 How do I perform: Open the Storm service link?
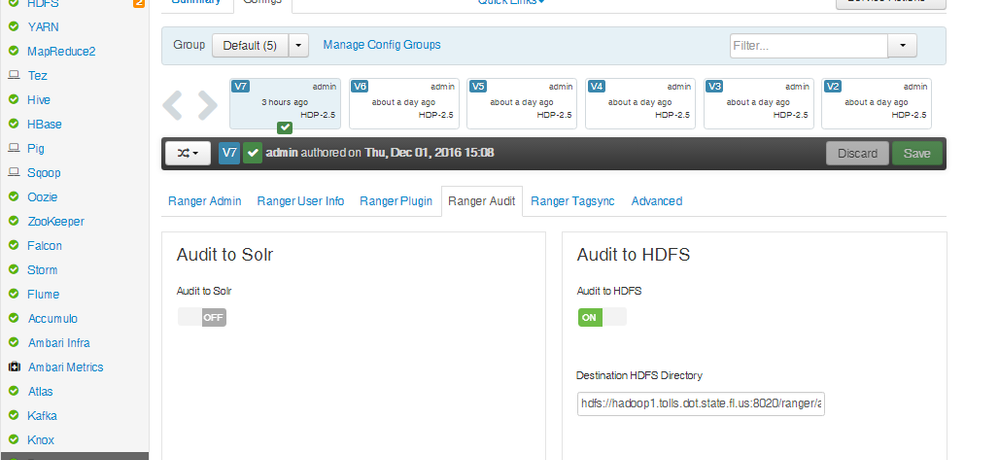(x=42, y=270)
